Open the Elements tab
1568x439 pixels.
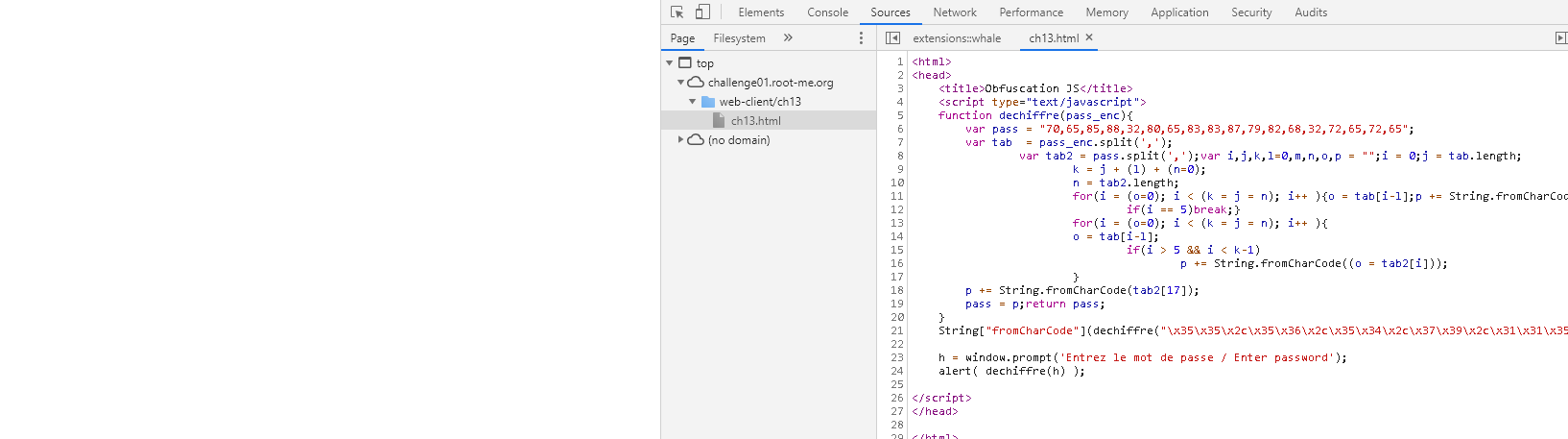761,12
